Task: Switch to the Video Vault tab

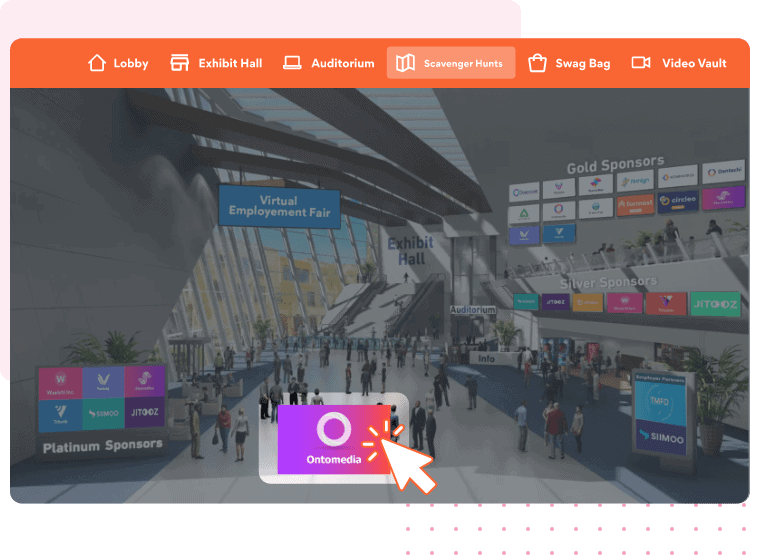Action: tap(680, 63)
